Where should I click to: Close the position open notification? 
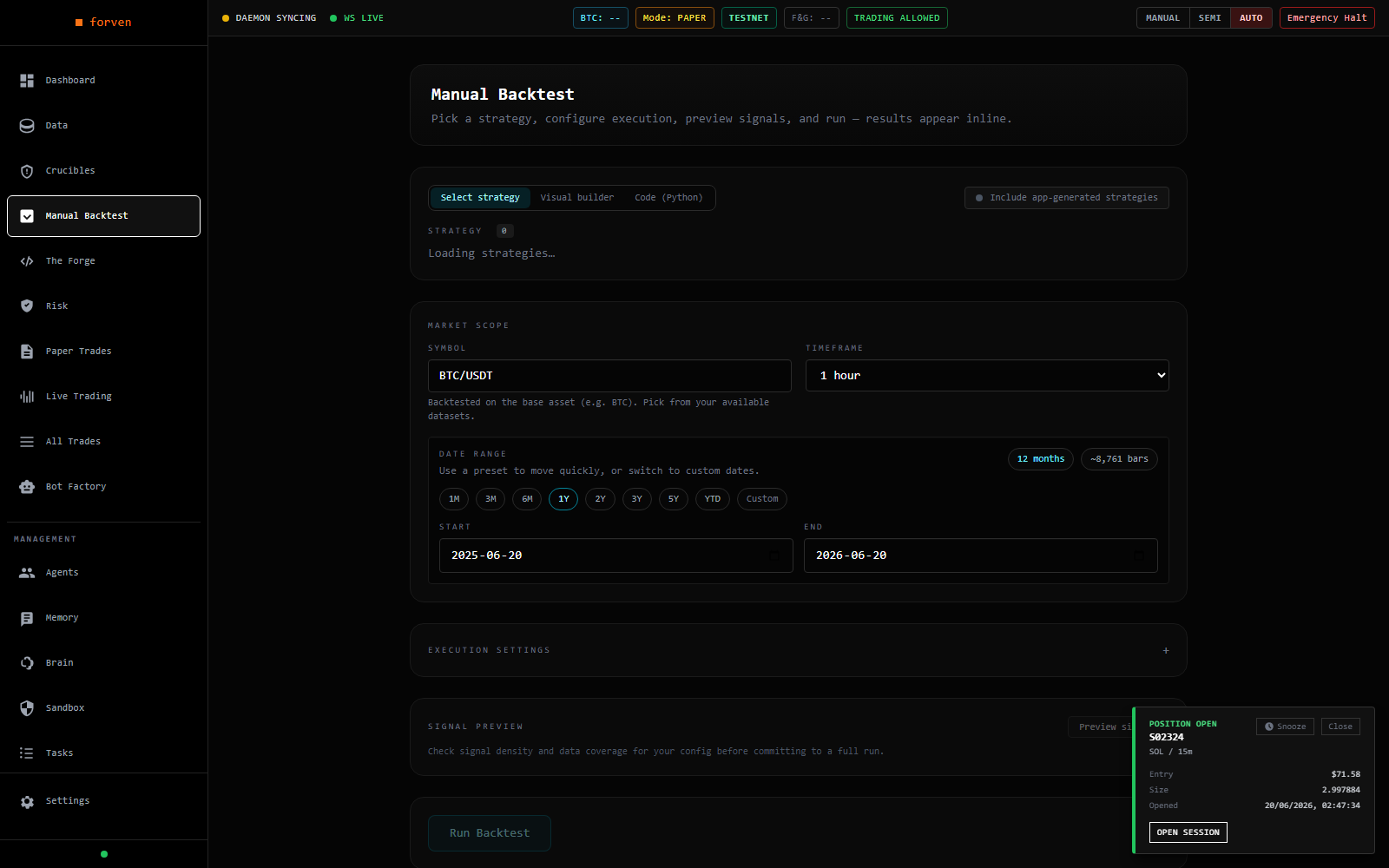point(1340,727)
